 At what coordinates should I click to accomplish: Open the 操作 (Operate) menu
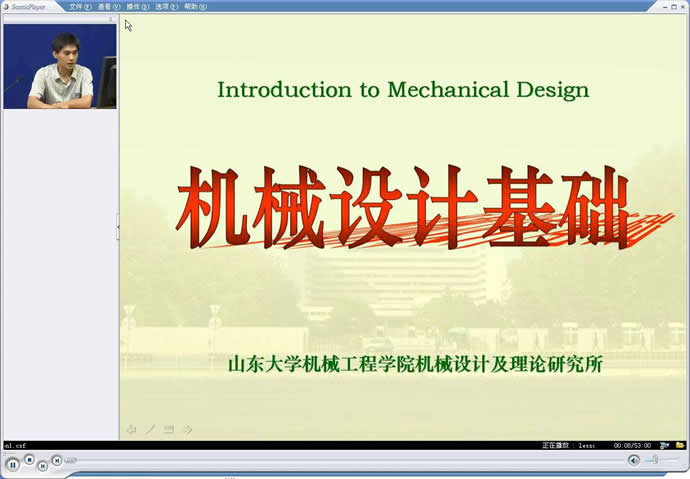(138, 7)
